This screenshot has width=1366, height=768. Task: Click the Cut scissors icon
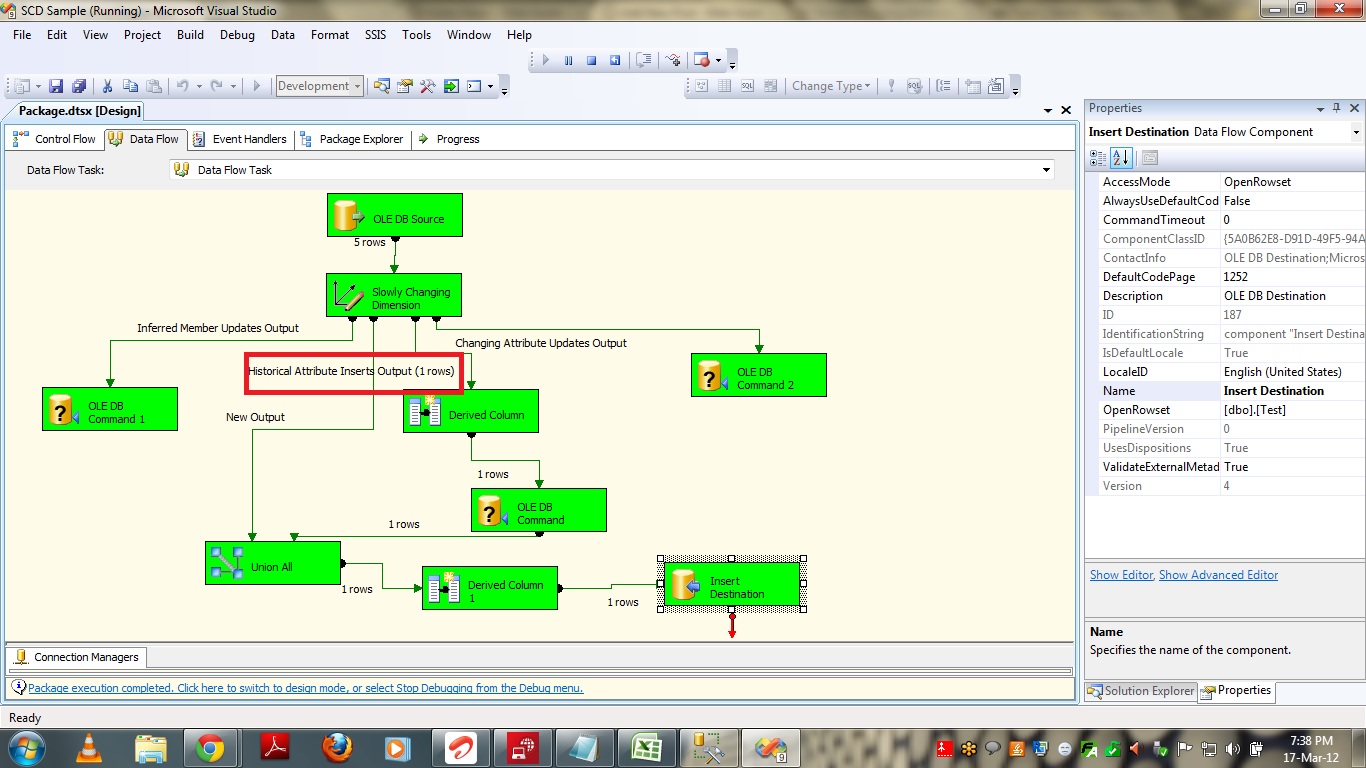coord(107,87)
